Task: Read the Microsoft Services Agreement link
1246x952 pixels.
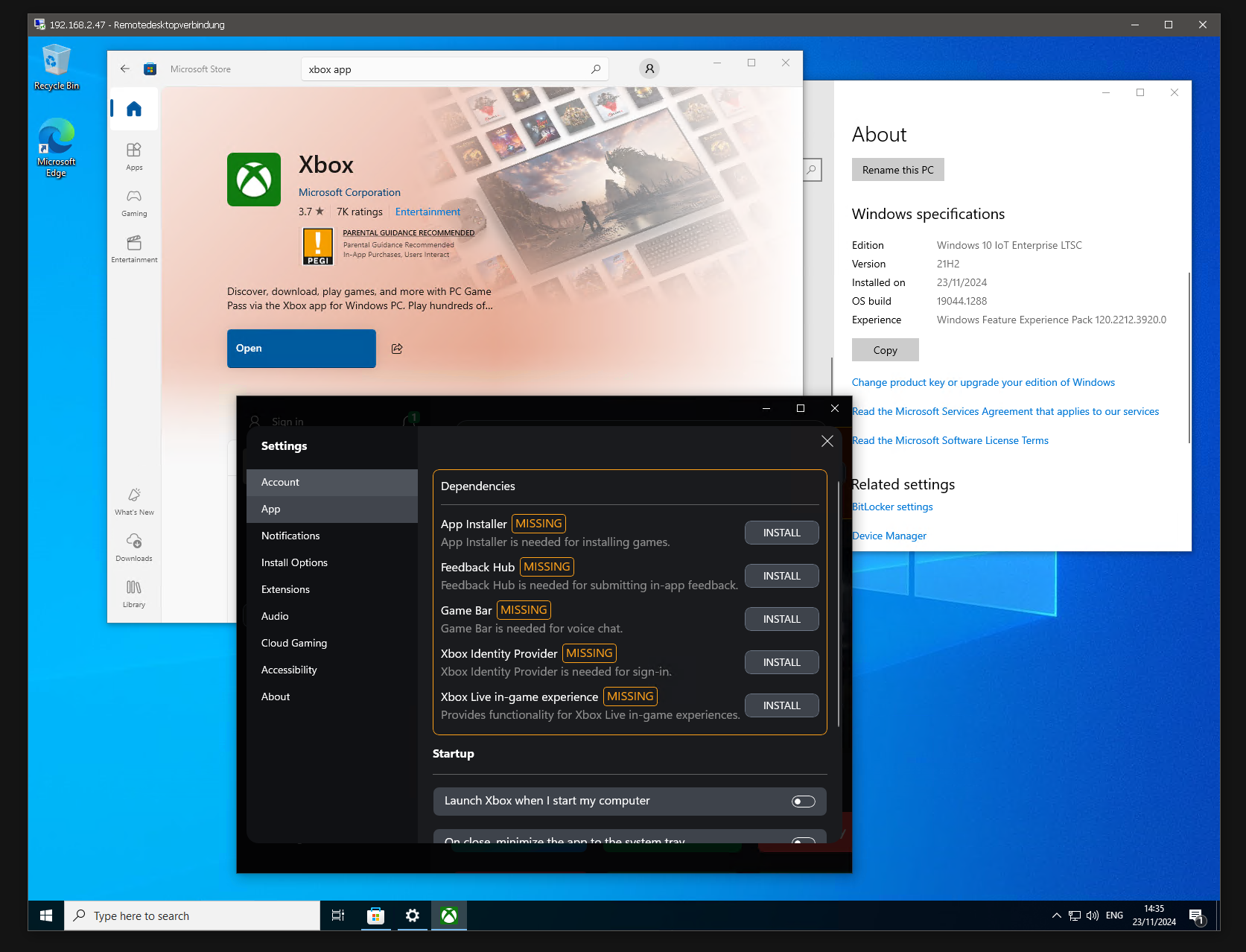Action: click(x=1005, y=412)
